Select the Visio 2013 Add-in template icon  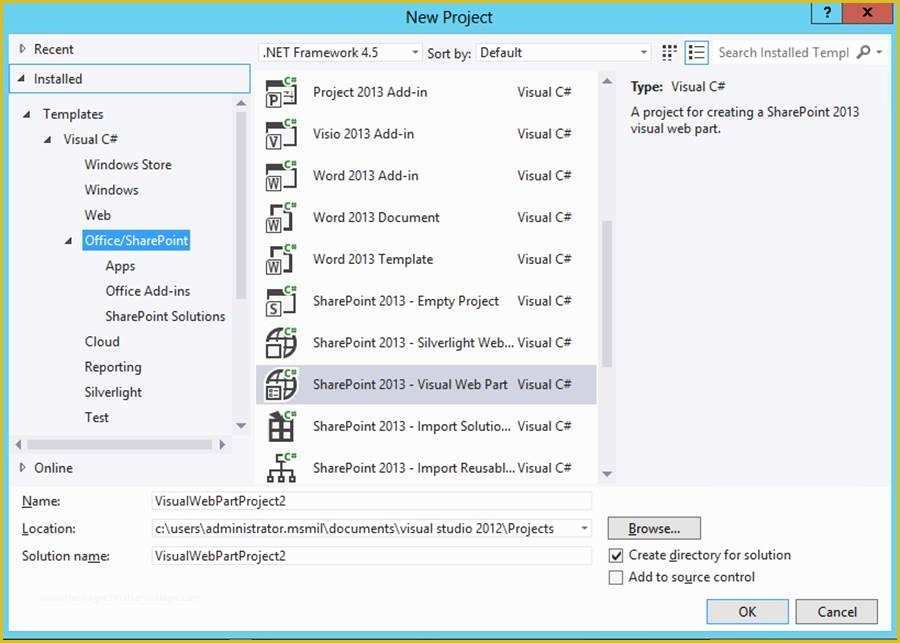(281, 134)
